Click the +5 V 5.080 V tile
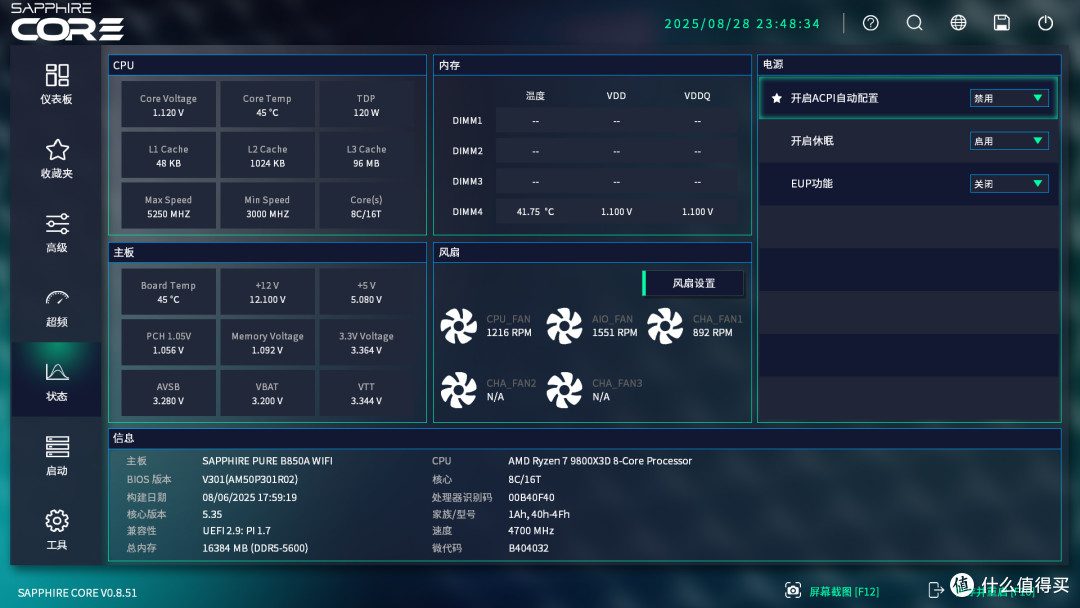Image resolution: width=1080 pixels, height=608 pixels. [x=366, y=291]
